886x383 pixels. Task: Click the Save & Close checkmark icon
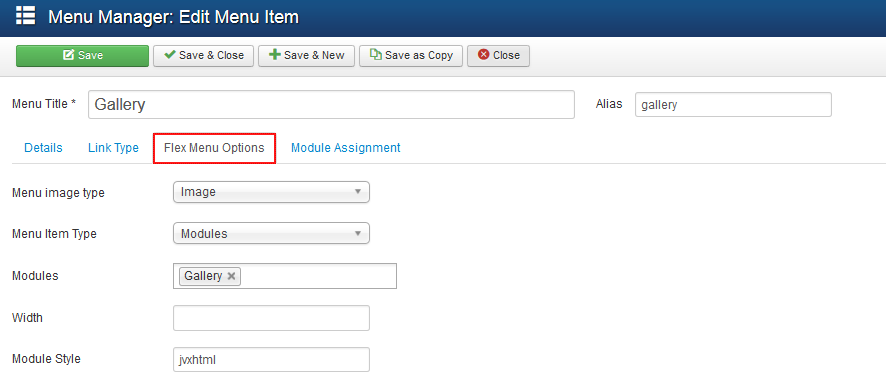[169, 55]
